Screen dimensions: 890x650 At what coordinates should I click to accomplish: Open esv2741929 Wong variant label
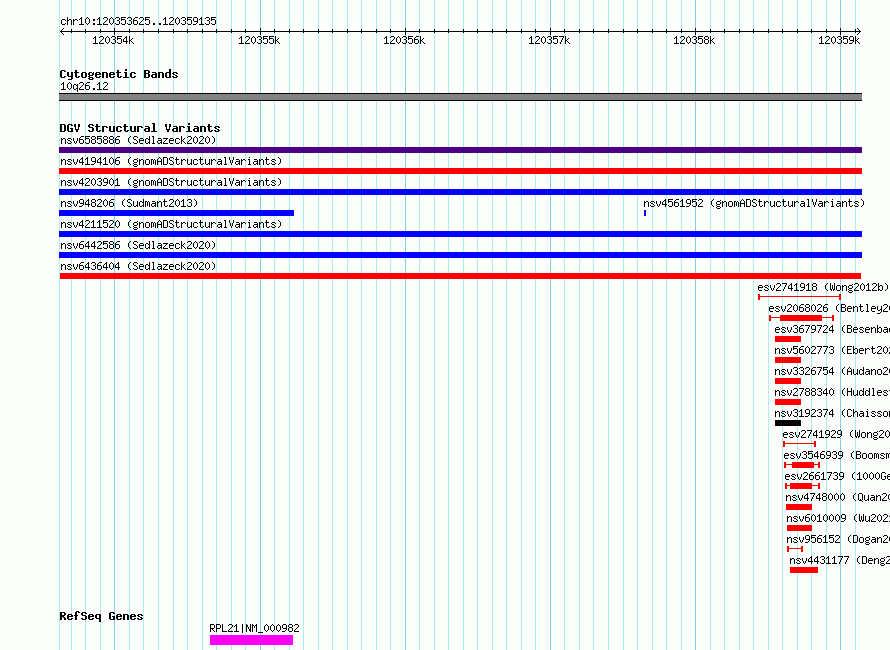point(836,434)
